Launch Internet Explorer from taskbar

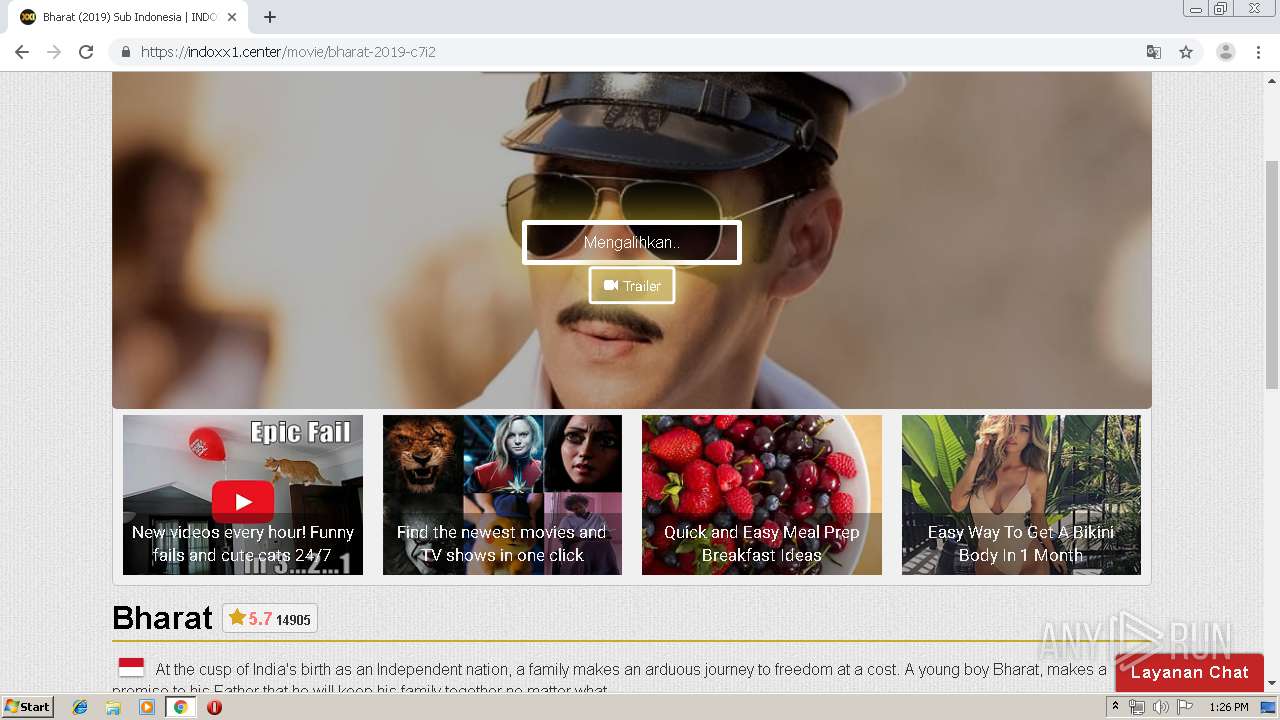click(80, 707)
